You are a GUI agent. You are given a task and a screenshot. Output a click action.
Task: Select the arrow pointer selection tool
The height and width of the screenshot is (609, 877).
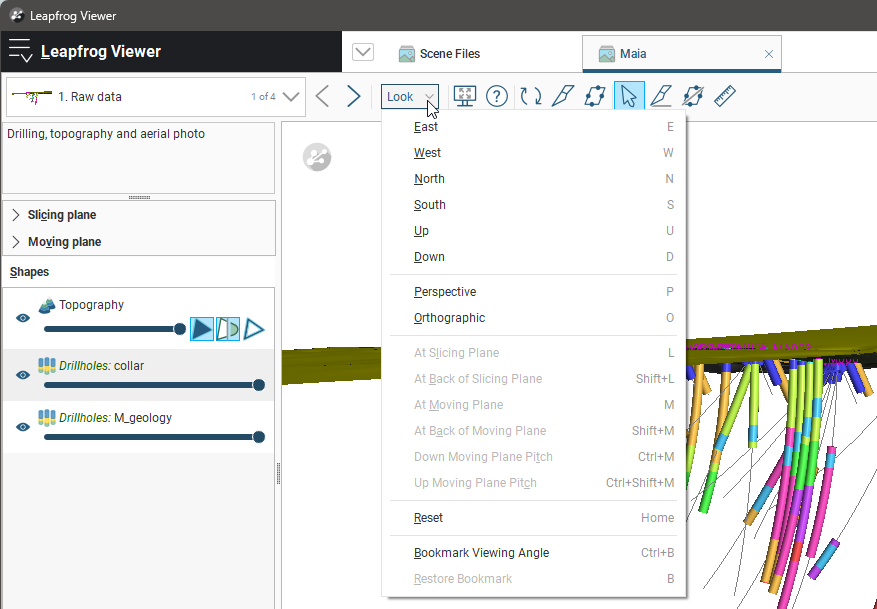(629, 96)
